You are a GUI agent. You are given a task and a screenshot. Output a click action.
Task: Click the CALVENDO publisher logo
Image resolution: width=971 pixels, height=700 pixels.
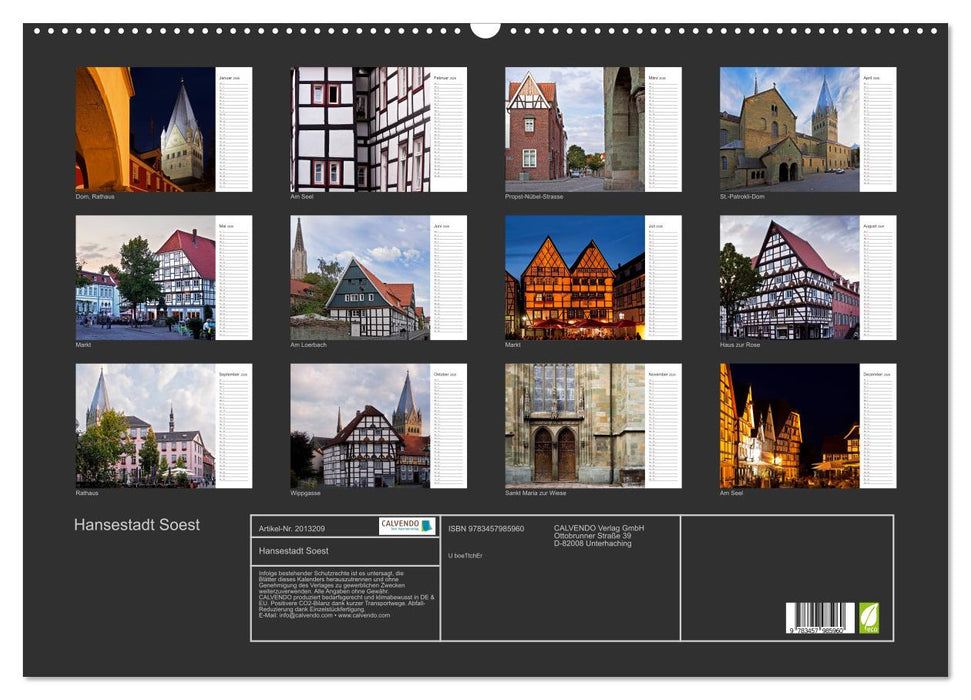408,527
